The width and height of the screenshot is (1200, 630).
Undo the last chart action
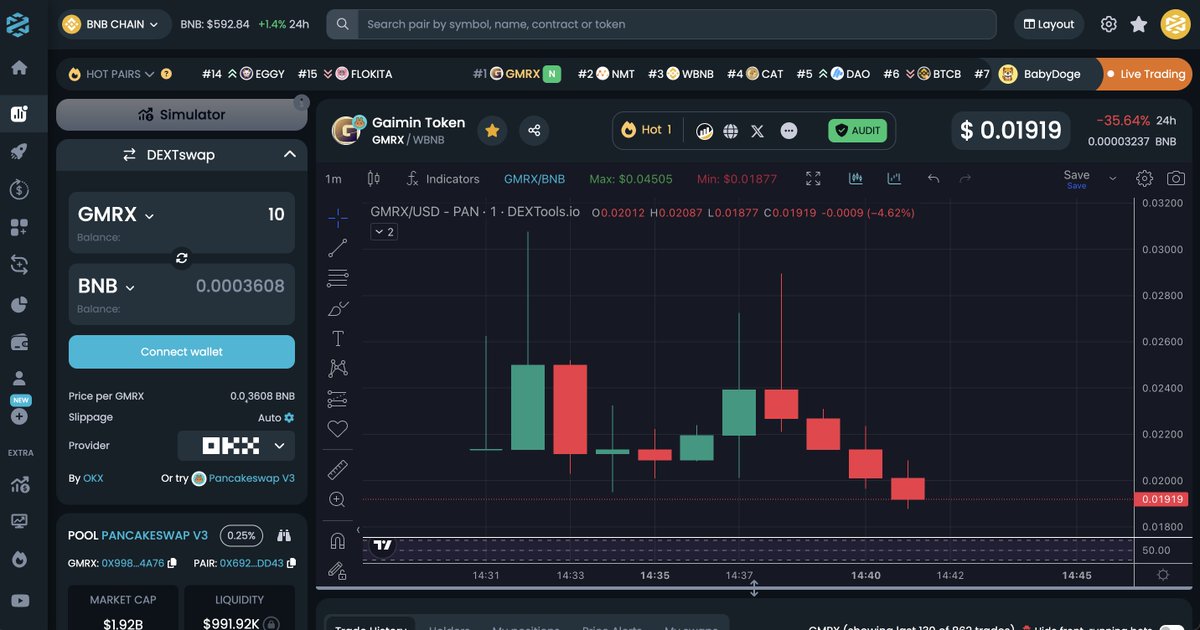(x=933, y=178)
